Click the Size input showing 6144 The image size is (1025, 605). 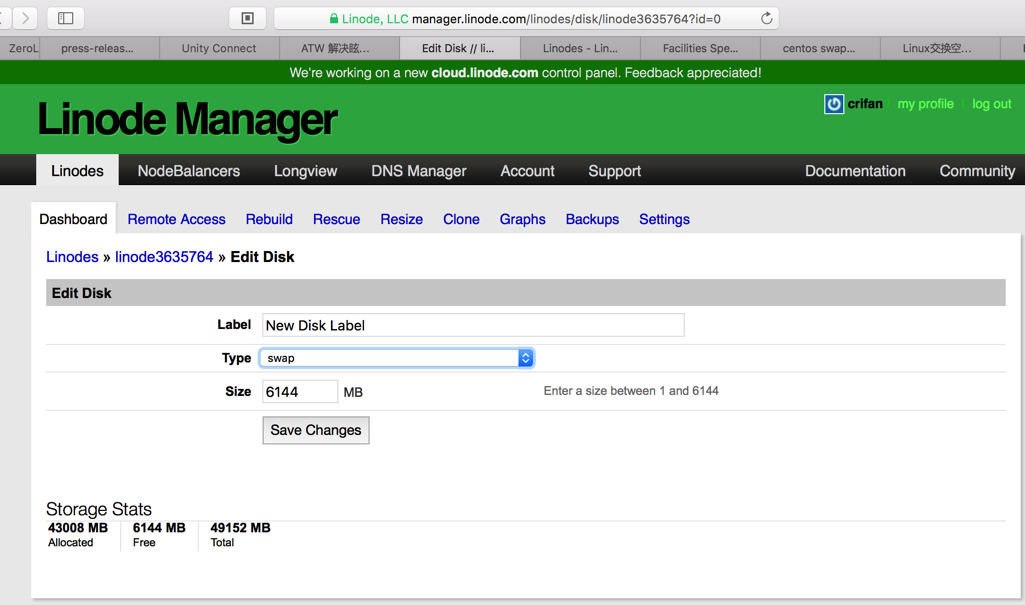[x=300, y=391]
